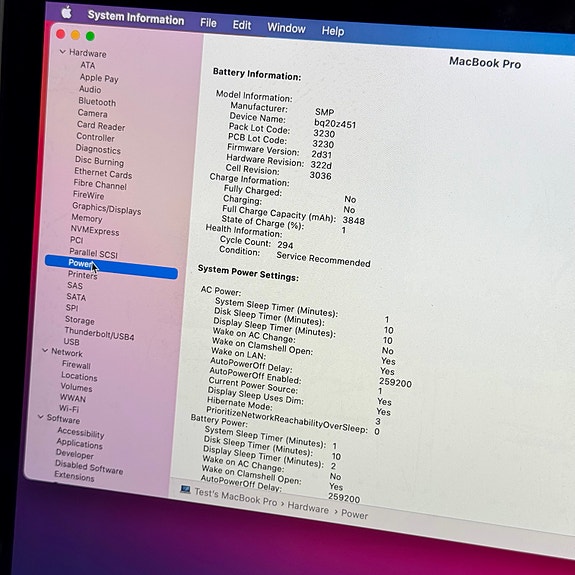Select Card Reader in the sidebar

pyautogui.click(x=101, y=126)
